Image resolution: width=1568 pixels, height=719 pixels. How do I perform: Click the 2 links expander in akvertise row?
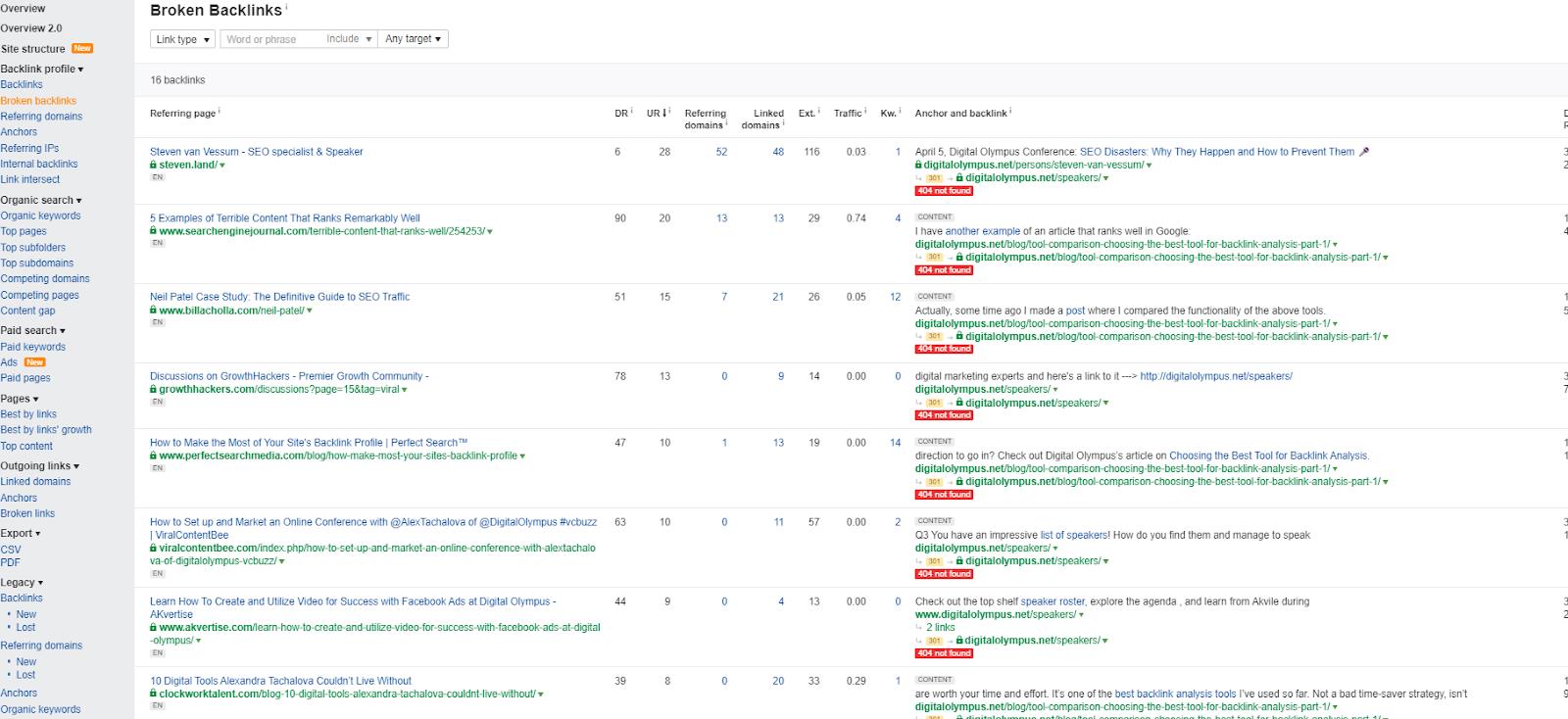941,627
